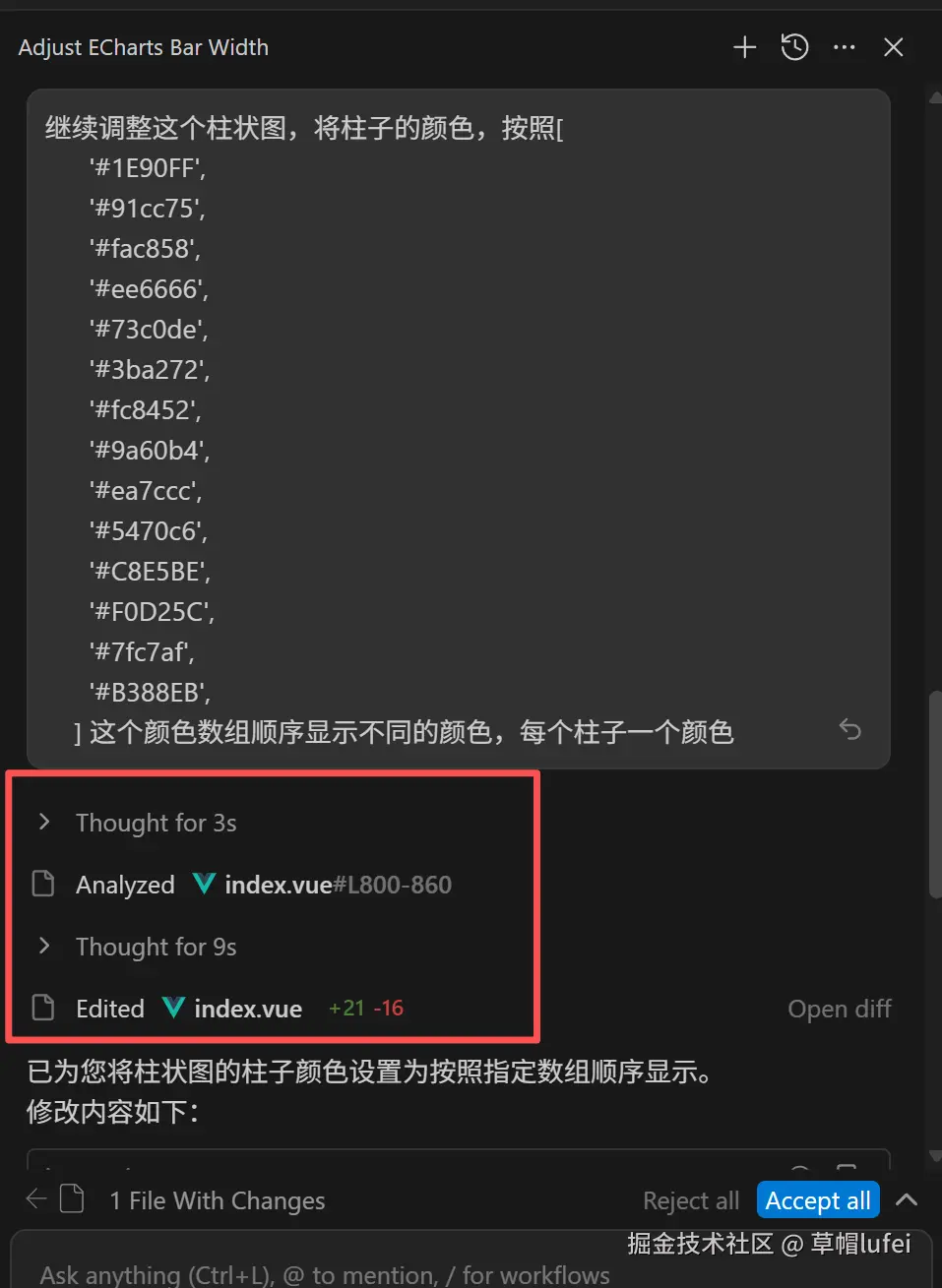Open the edited index.vue file link
The height and width of the screenshot is (1288, 942).
coord(248,1009)
